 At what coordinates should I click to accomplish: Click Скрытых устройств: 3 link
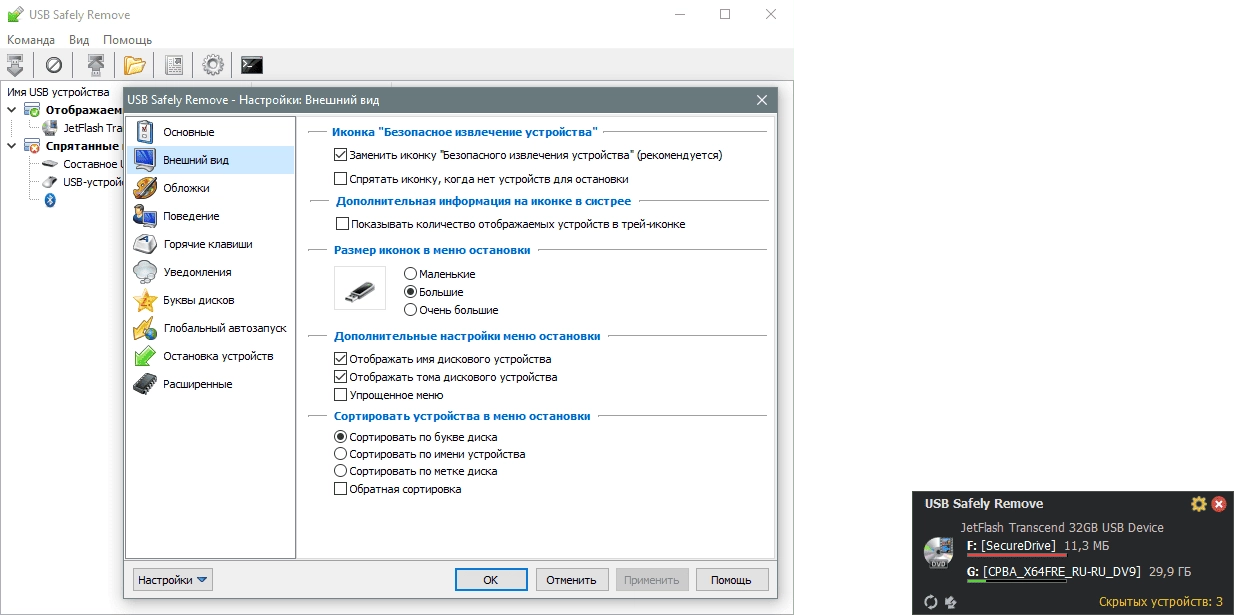click(1161, 602)
